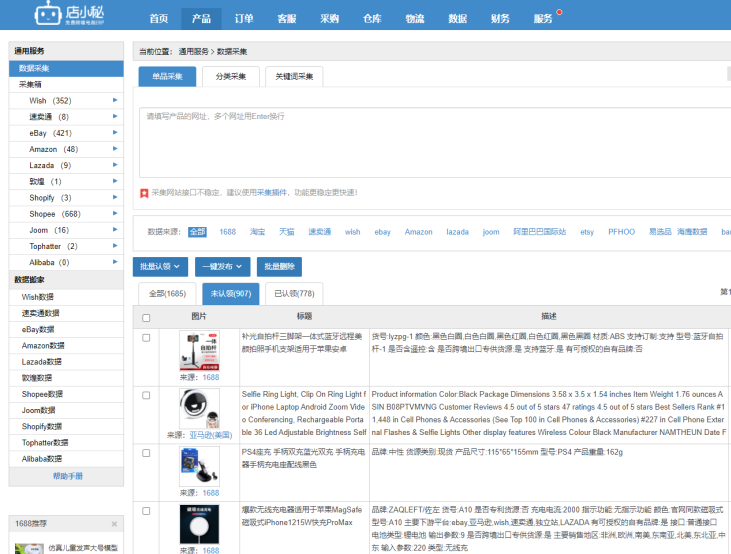This screenshot has height=554, width=731.
Task: Check the PS4座充 product row checkbox
Action: (x=146, y=453)
